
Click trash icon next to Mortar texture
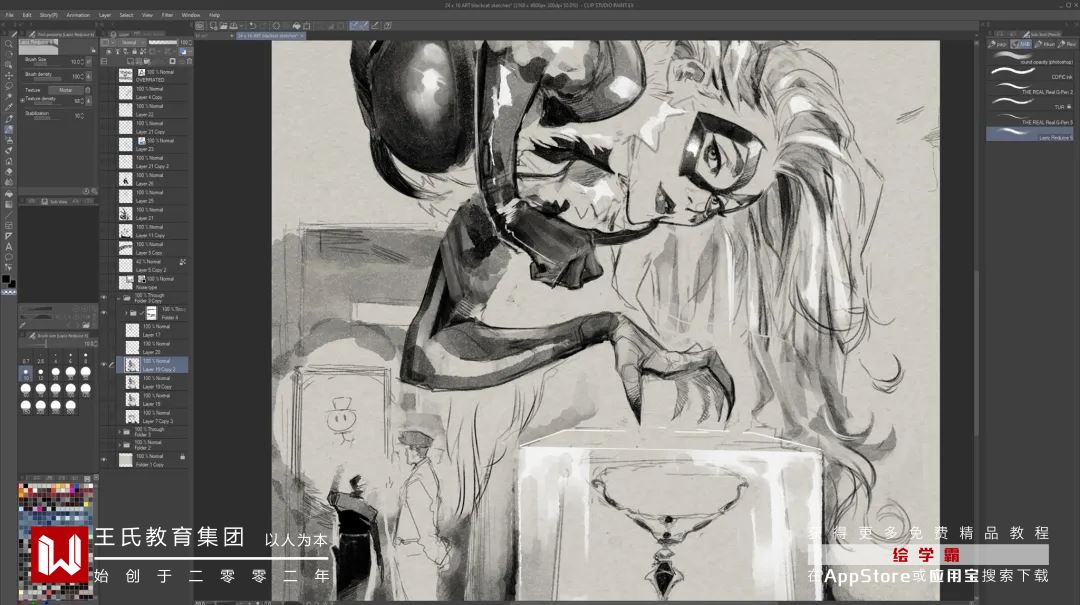click(87, 90)
